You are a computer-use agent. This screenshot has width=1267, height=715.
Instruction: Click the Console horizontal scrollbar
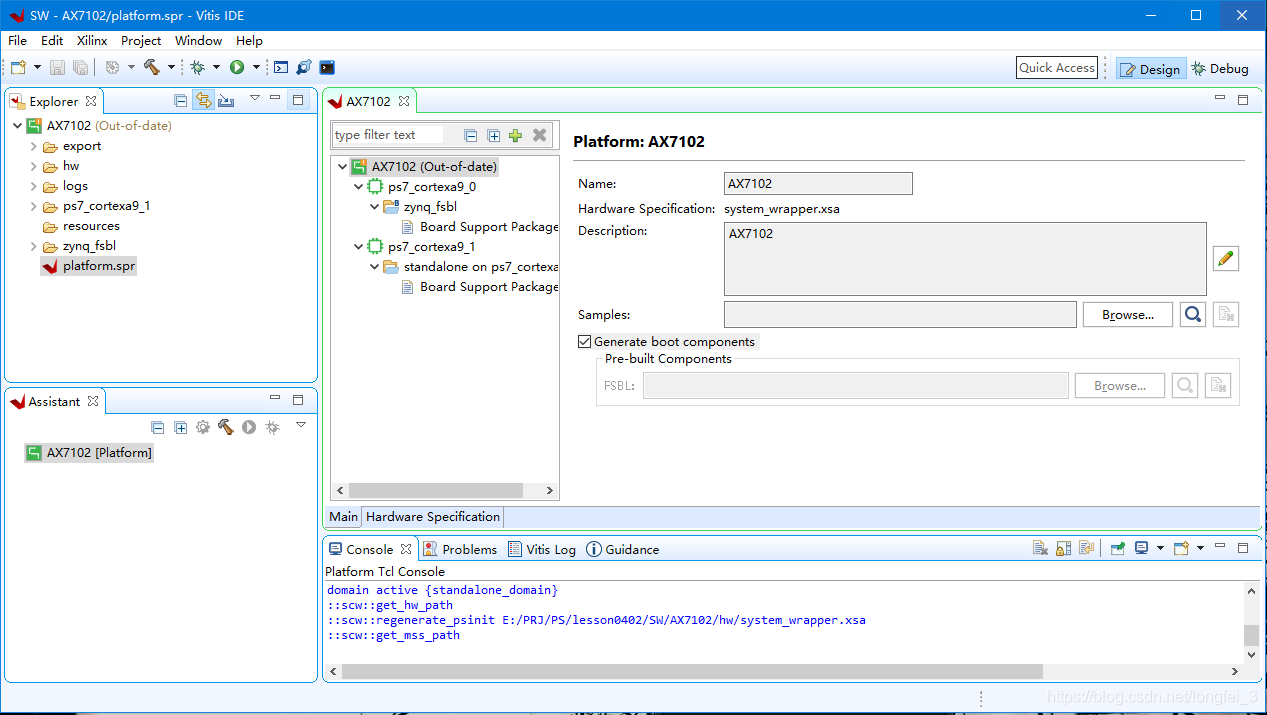click(x=692, y=671)
